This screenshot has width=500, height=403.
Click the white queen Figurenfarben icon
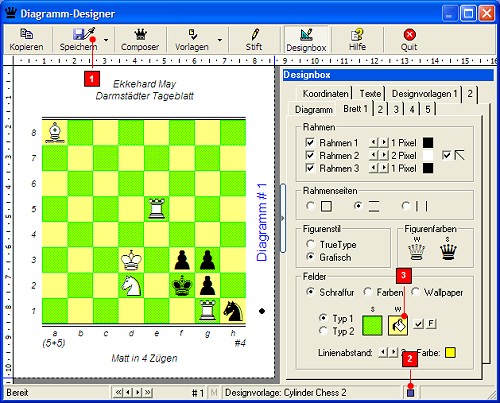coord(416,252)
